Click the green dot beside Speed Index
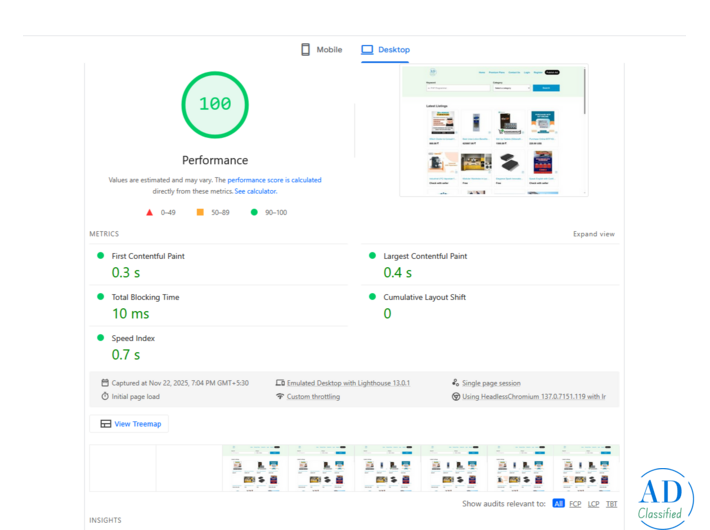The height and width of the screenshot is (530, 710). (x=101, y=337)
